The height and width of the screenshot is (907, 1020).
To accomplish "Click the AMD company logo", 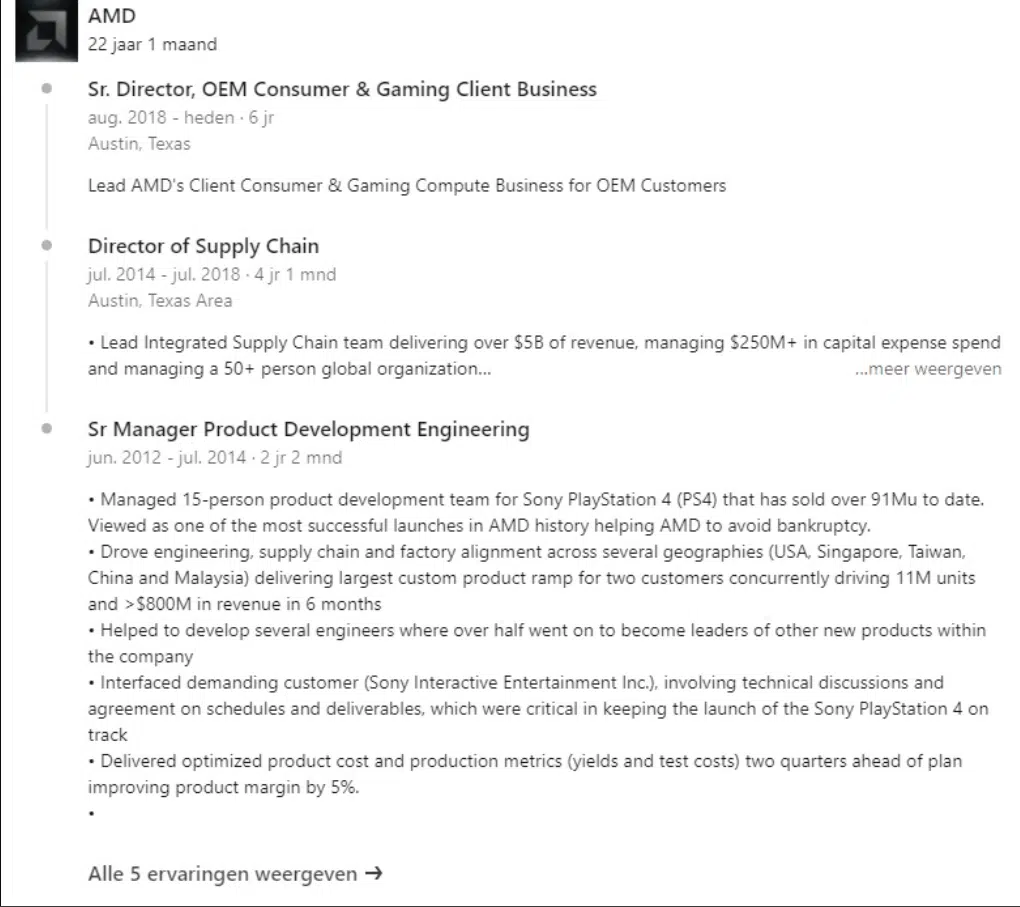I will (x=46, y=31).
